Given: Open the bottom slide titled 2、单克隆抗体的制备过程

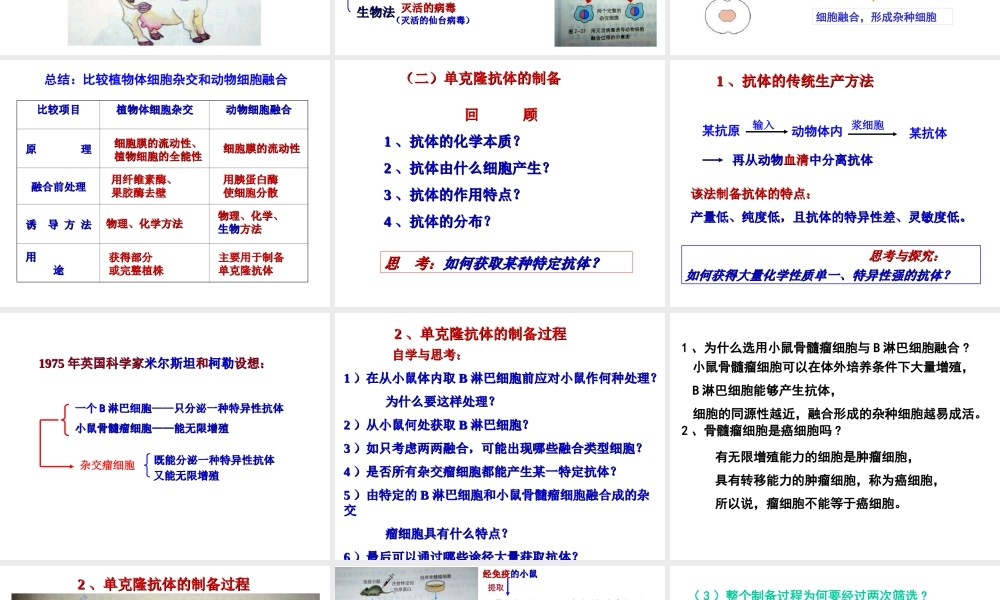Looking at the screenshot, I should point(165,583).
